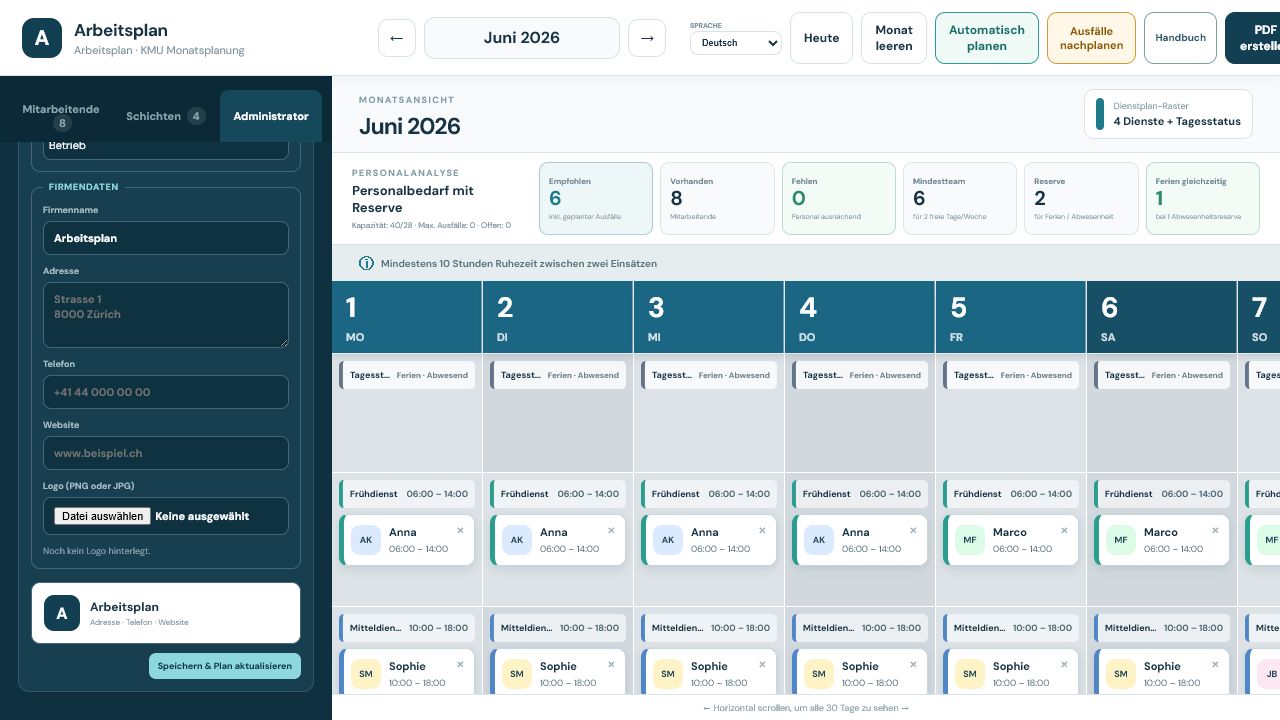Screen dimensions: 1280x720
Task: Click day 3 MI column header
Action: click(709, 317)
